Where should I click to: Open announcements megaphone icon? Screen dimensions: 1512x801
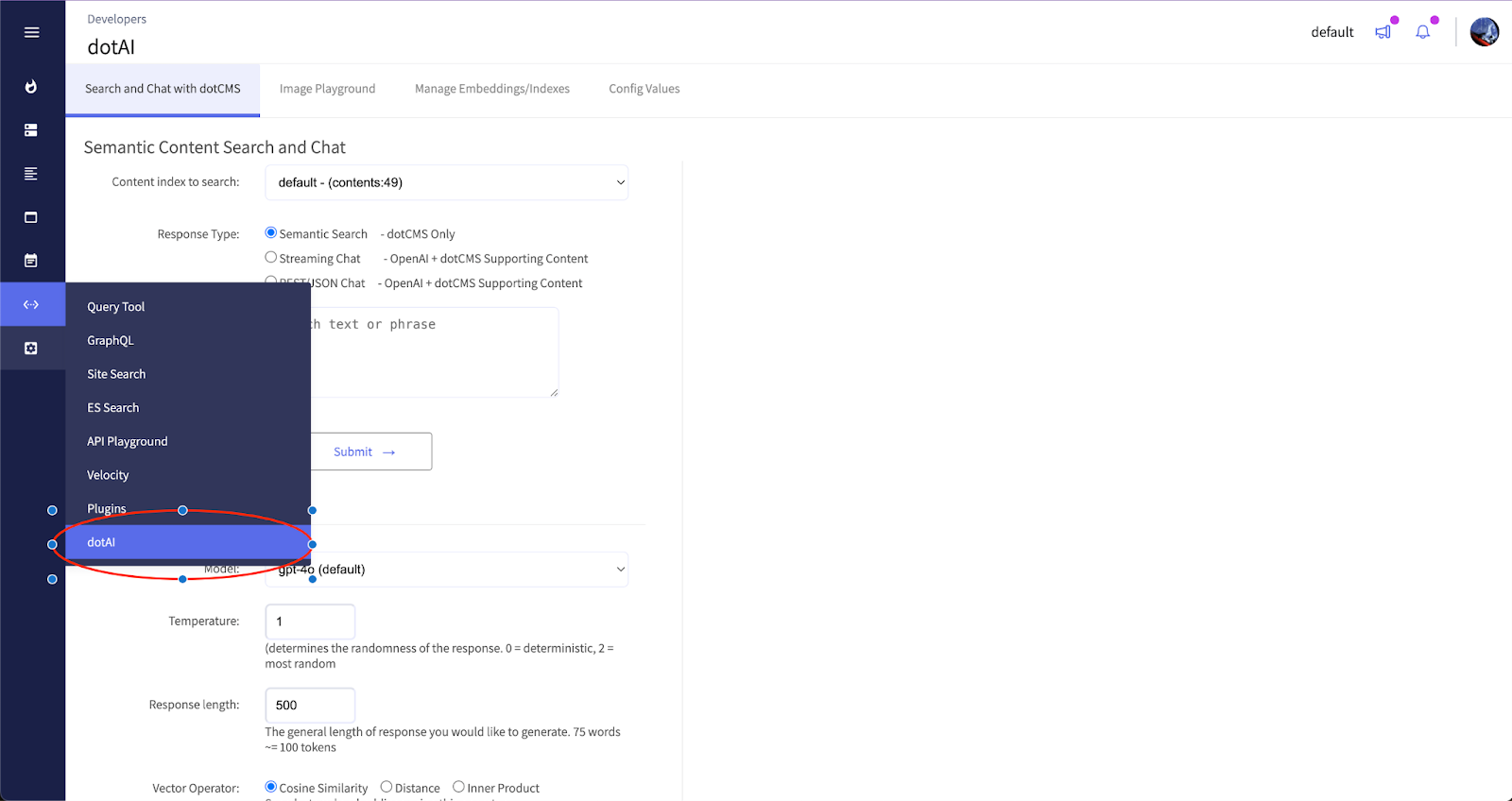[x=1383, y=32]
